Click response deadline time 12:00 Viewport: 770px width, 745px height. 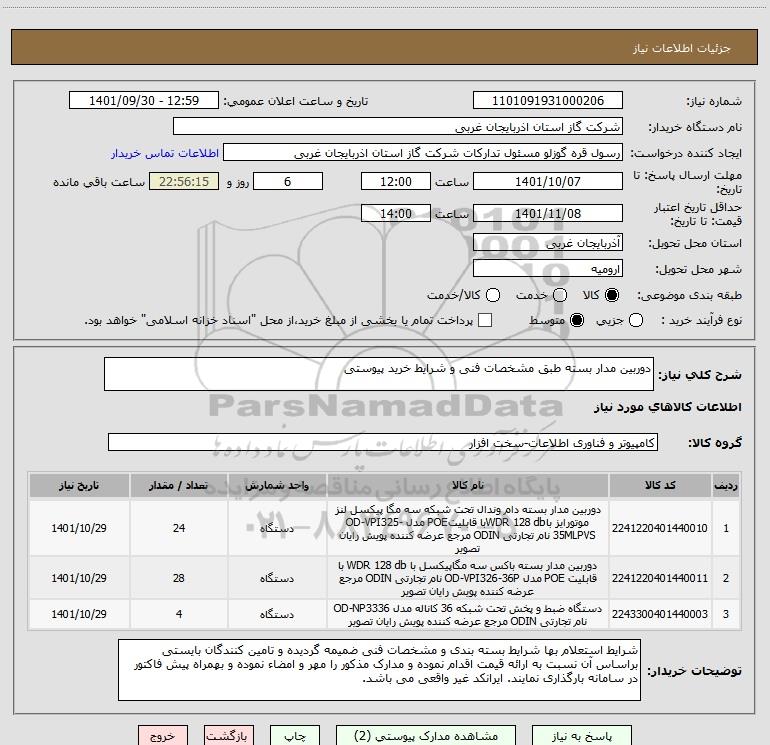tap(396, 181)
